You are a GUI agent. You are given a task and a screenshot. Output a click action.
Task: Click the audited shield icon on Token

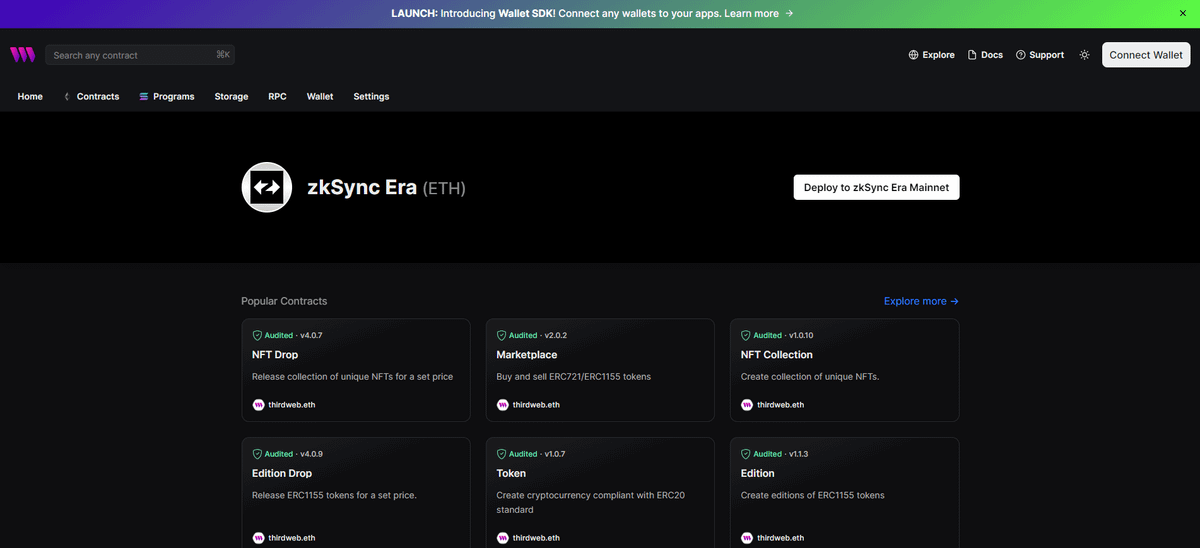[501, 454]
